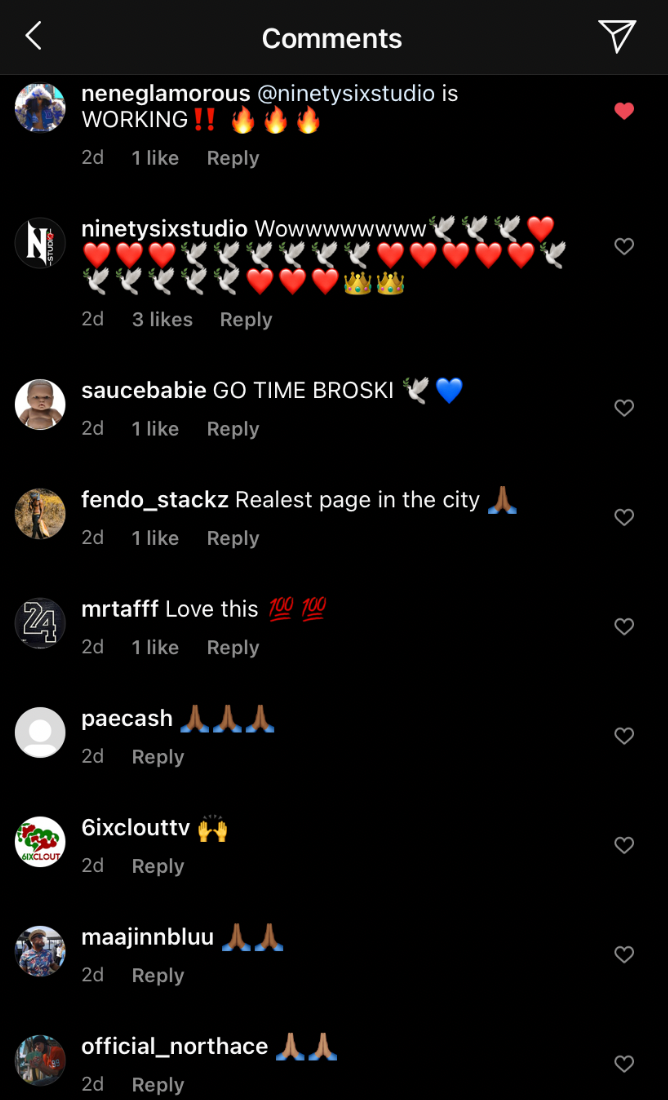The width and height of the screenshot is (668, 1100).
Task: Tap heart next to 6ixclouttv comment
Action: (x=624, y=845)
